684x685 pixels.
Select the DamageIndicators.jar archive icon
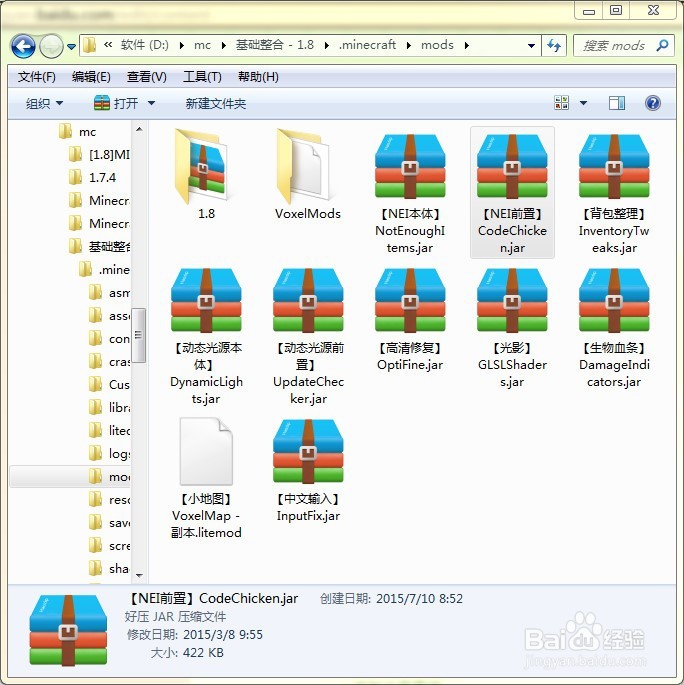(x=614, y=300)
